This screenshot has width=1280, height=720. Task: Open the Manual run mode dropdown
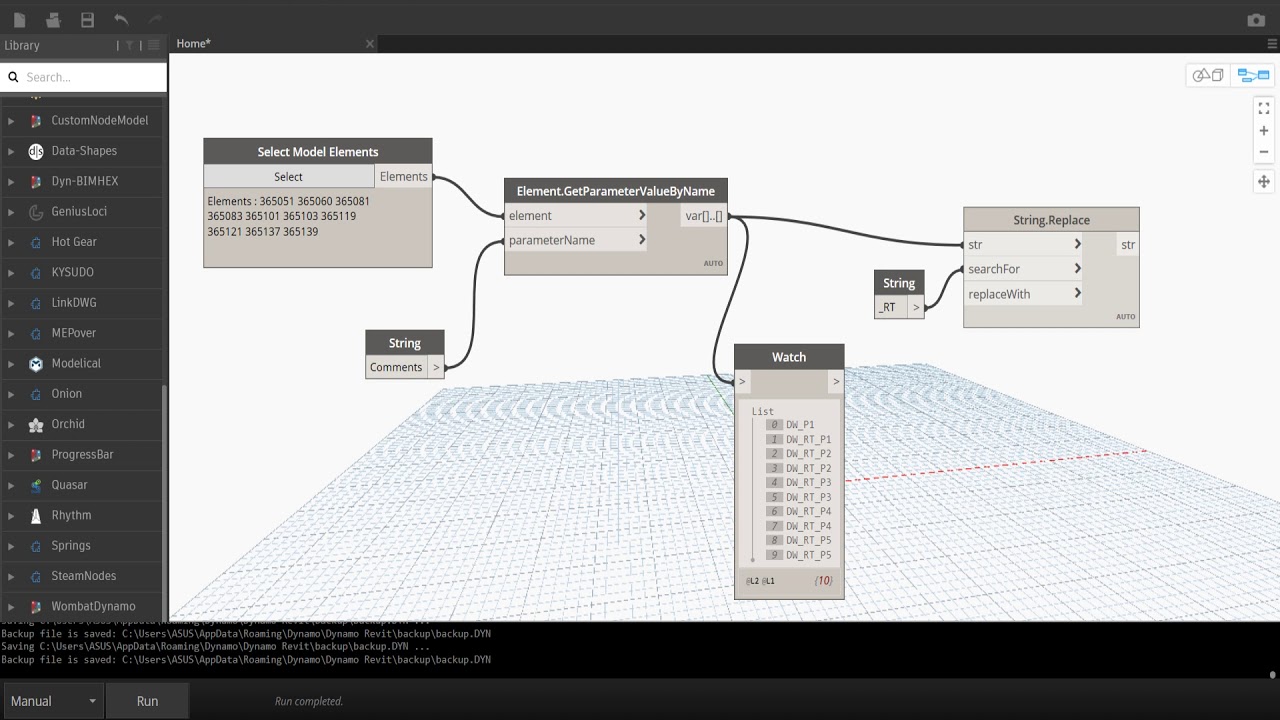tap(53, 701)
